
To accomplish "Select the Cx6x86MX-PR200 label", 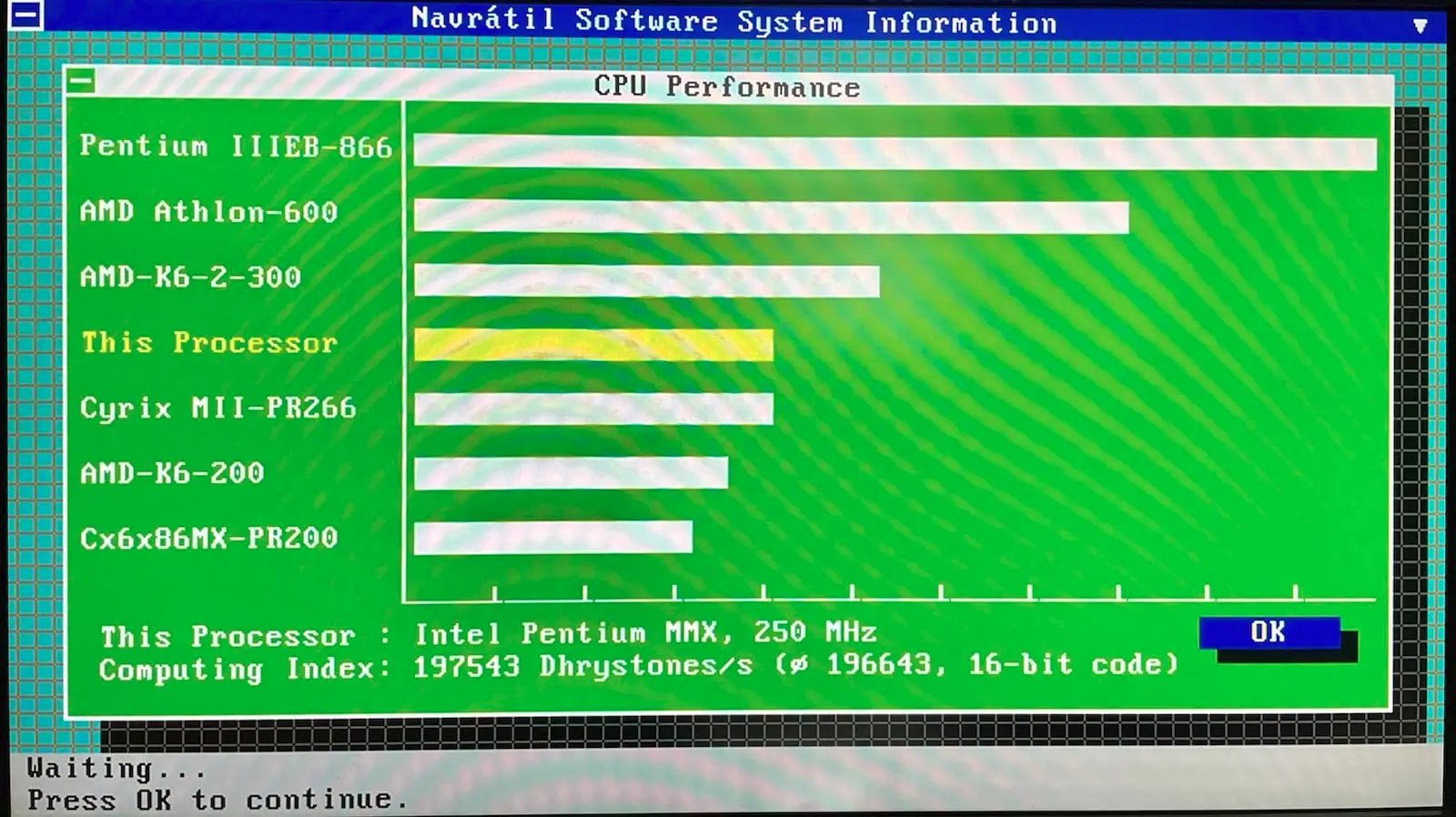I will [x=208, y=538].
